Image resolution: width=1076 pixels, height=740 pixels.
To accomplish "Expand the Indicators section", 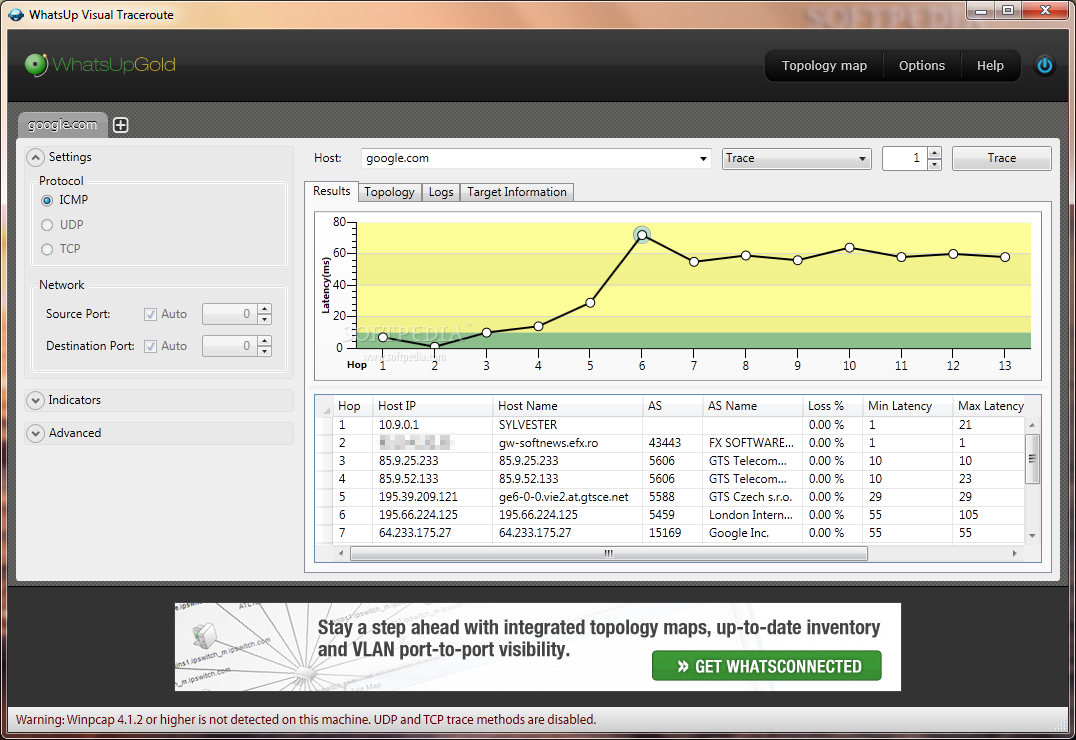I will (36, 400).
